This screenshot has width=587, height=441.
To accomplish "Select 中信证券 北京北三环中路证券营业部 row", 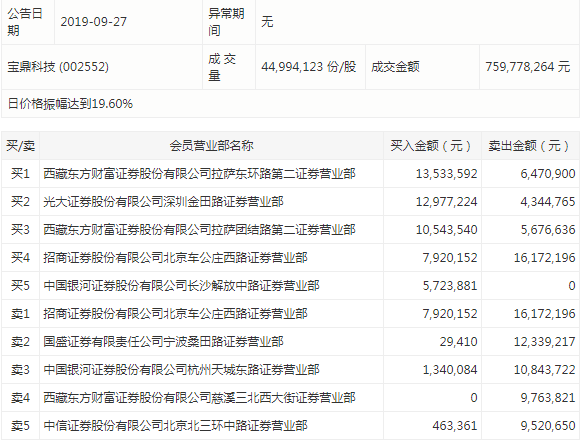I will coord(291,426).
